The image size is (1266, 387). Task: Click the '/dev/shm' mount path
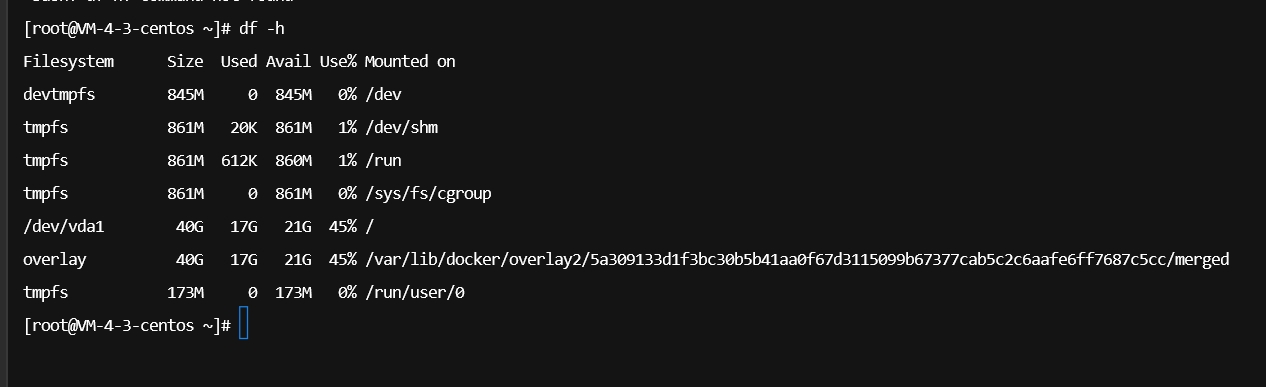coord(400,128)
